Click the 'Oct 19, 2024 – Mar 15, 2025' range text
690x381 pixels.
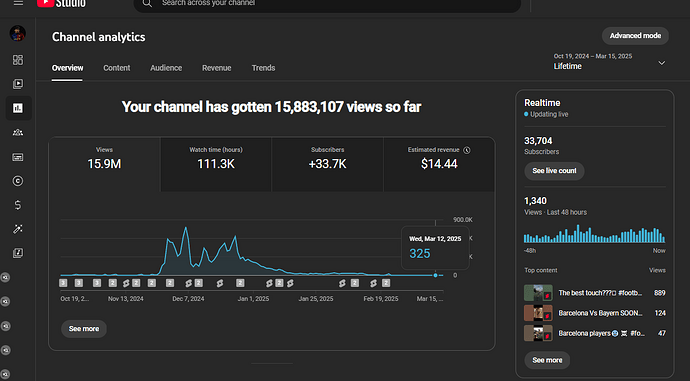pos(593,56)
